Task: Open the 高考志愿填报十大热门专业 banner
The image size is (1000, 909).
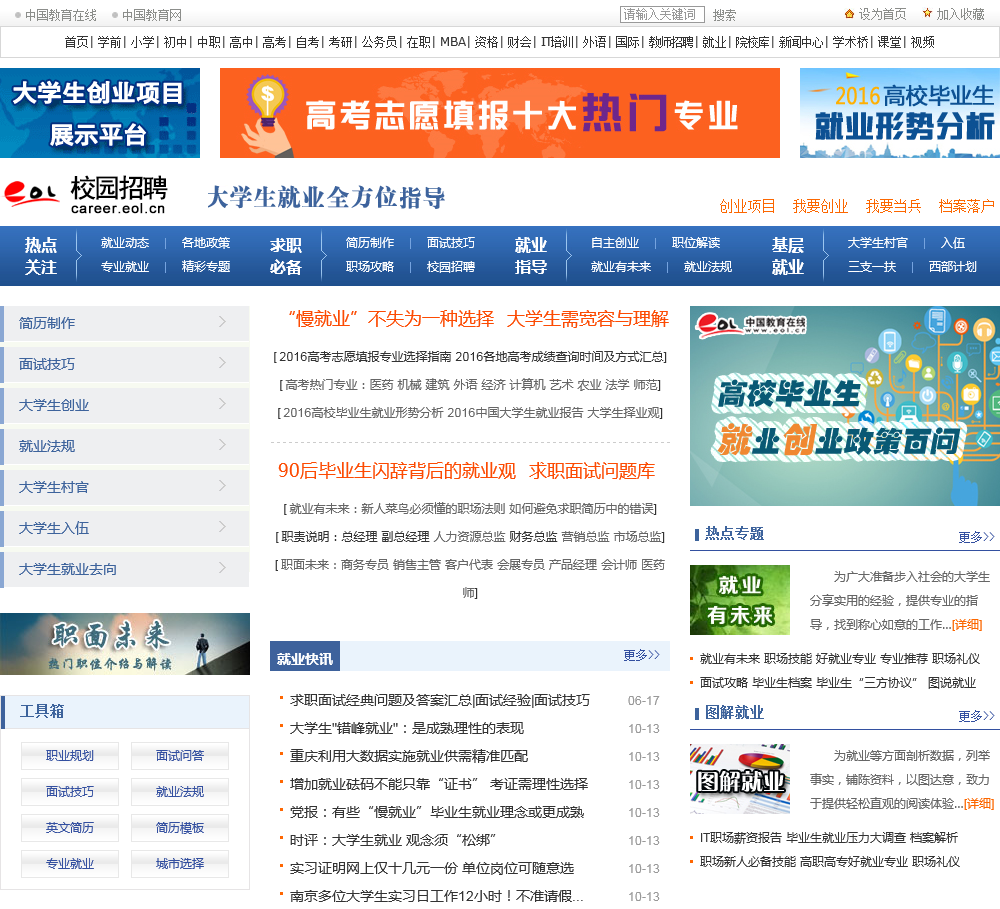Action: coord(500,113)
